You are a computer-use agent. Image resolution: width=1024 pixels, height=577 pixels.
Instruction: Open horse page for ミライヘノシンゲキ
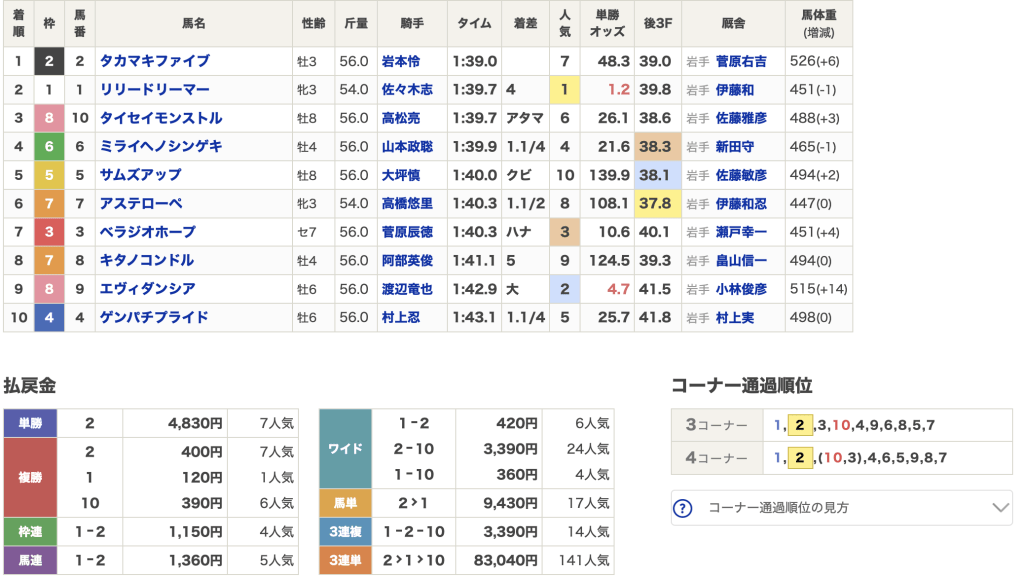click(x=161, y=146)
